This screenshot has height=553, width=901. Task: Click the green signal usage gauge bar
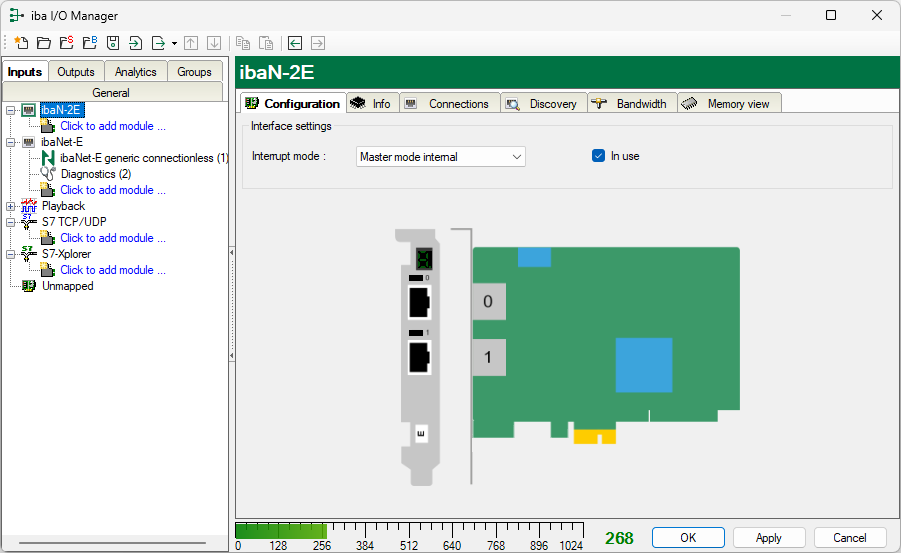(x=281, y=531)
